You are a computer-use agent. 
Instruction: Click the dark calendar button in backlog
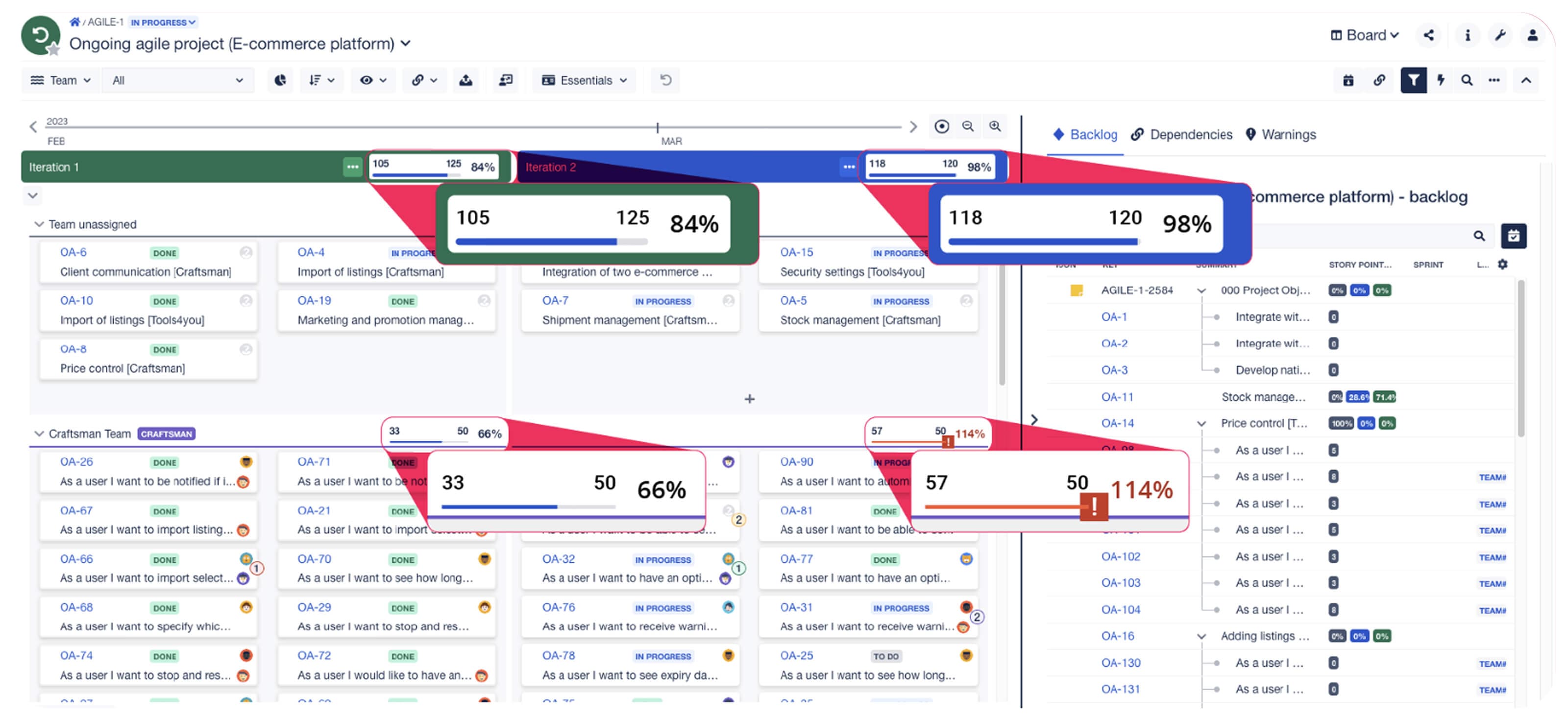pyautogui.click(x=1514, y=236)
